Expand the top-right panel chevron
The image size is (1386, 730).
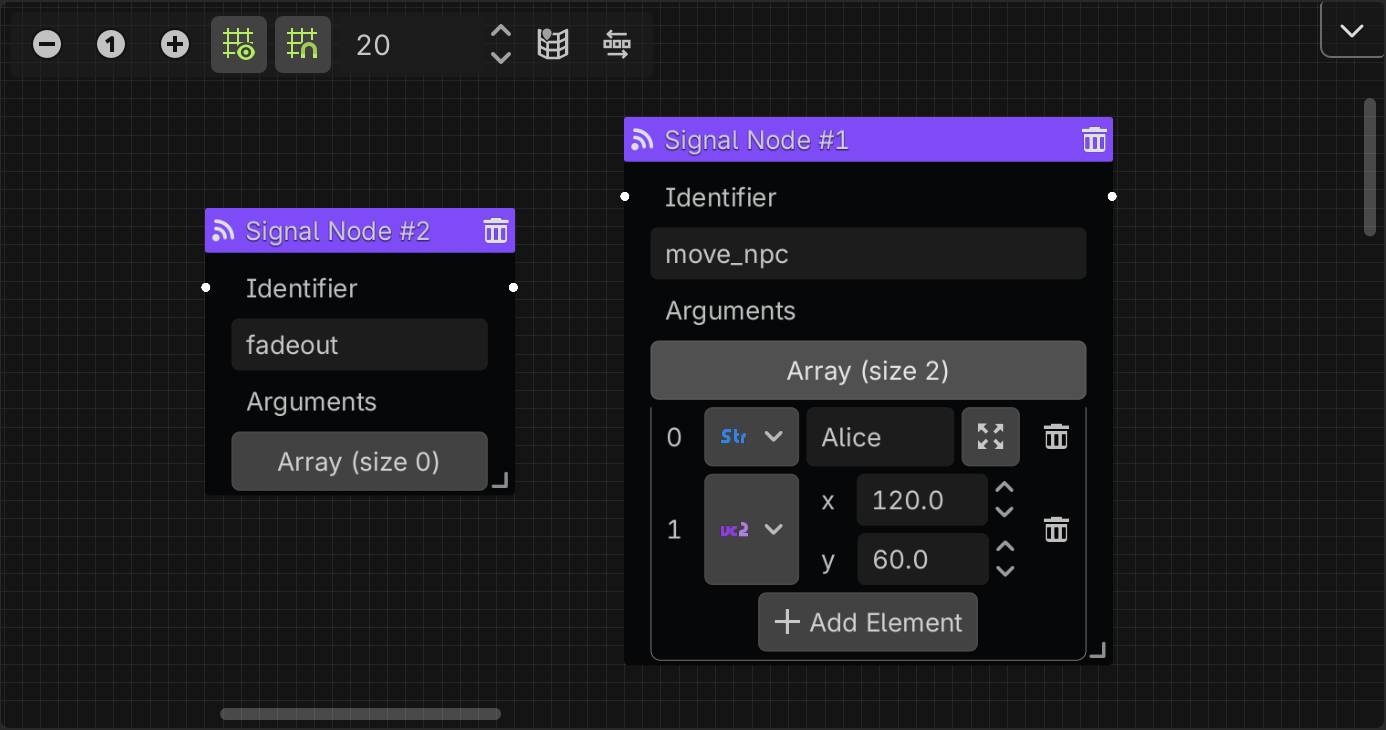click(x=1351, y=29)
